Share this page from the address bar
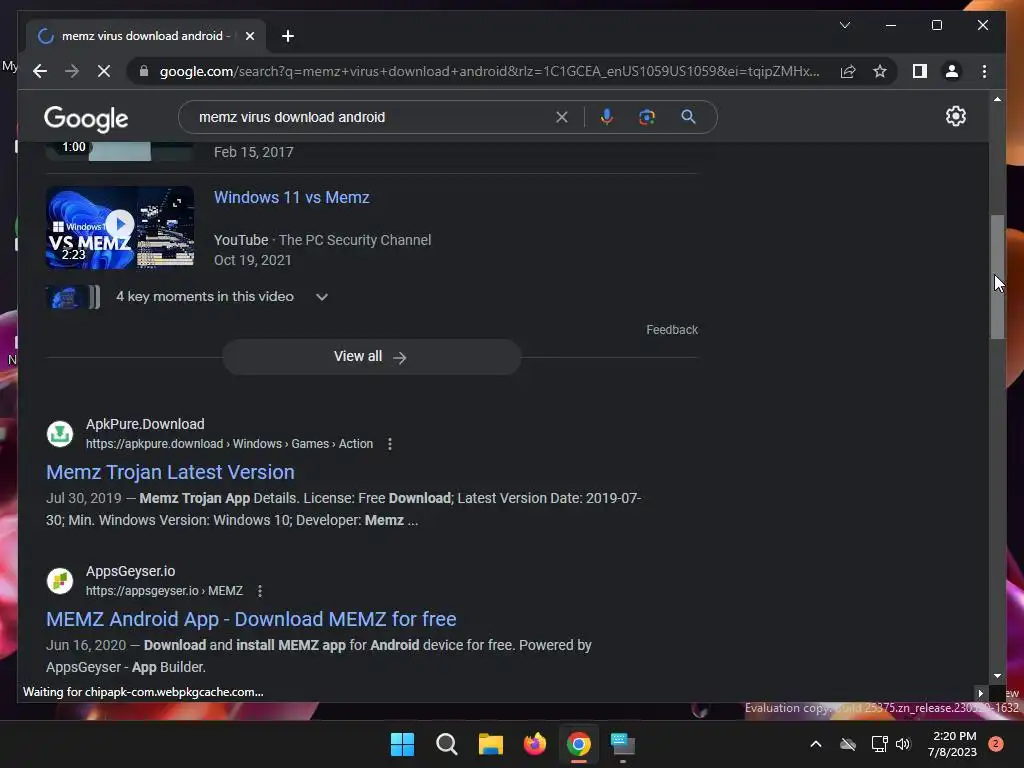Image resolution: width=1024 pixels, height=768 pixels. click(x=848, y=71)
